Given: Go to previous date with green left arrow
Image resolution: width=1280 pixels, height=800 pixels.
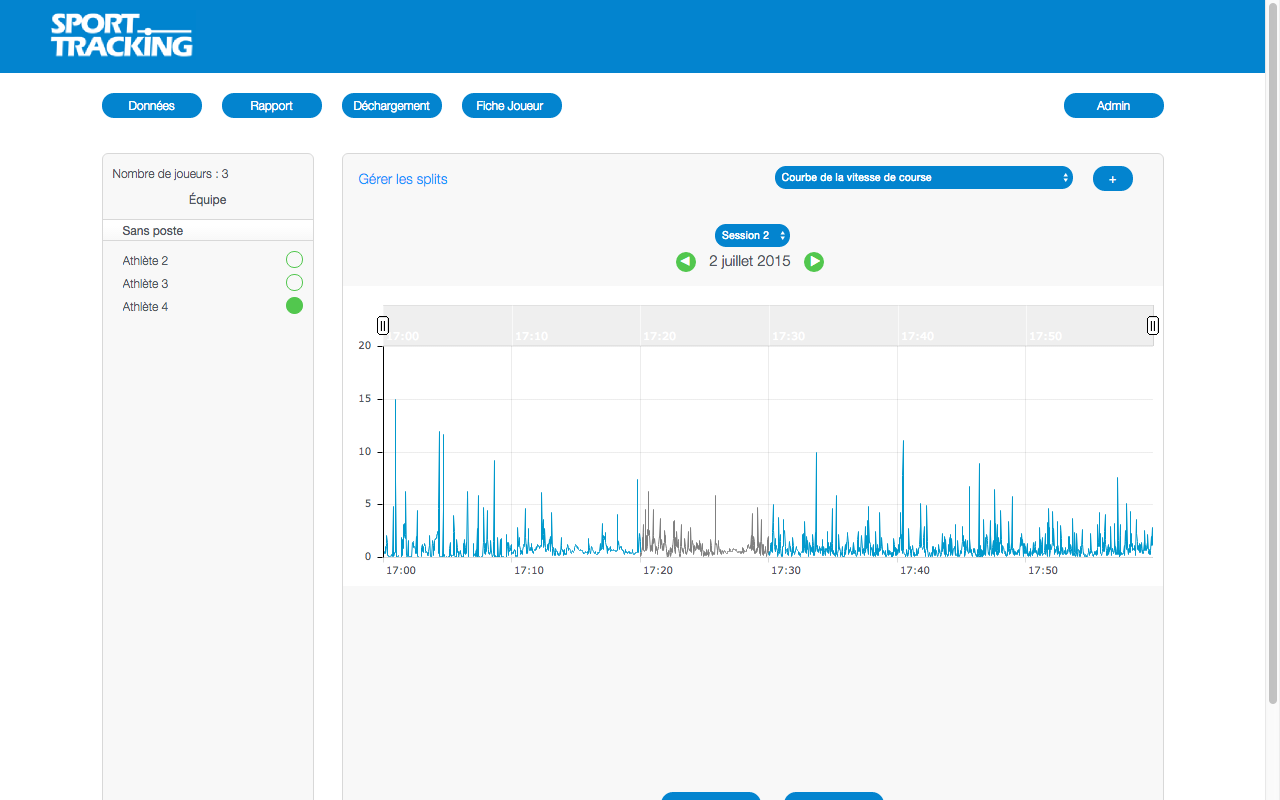Looking at the screenshot, I should coord(685,262).
